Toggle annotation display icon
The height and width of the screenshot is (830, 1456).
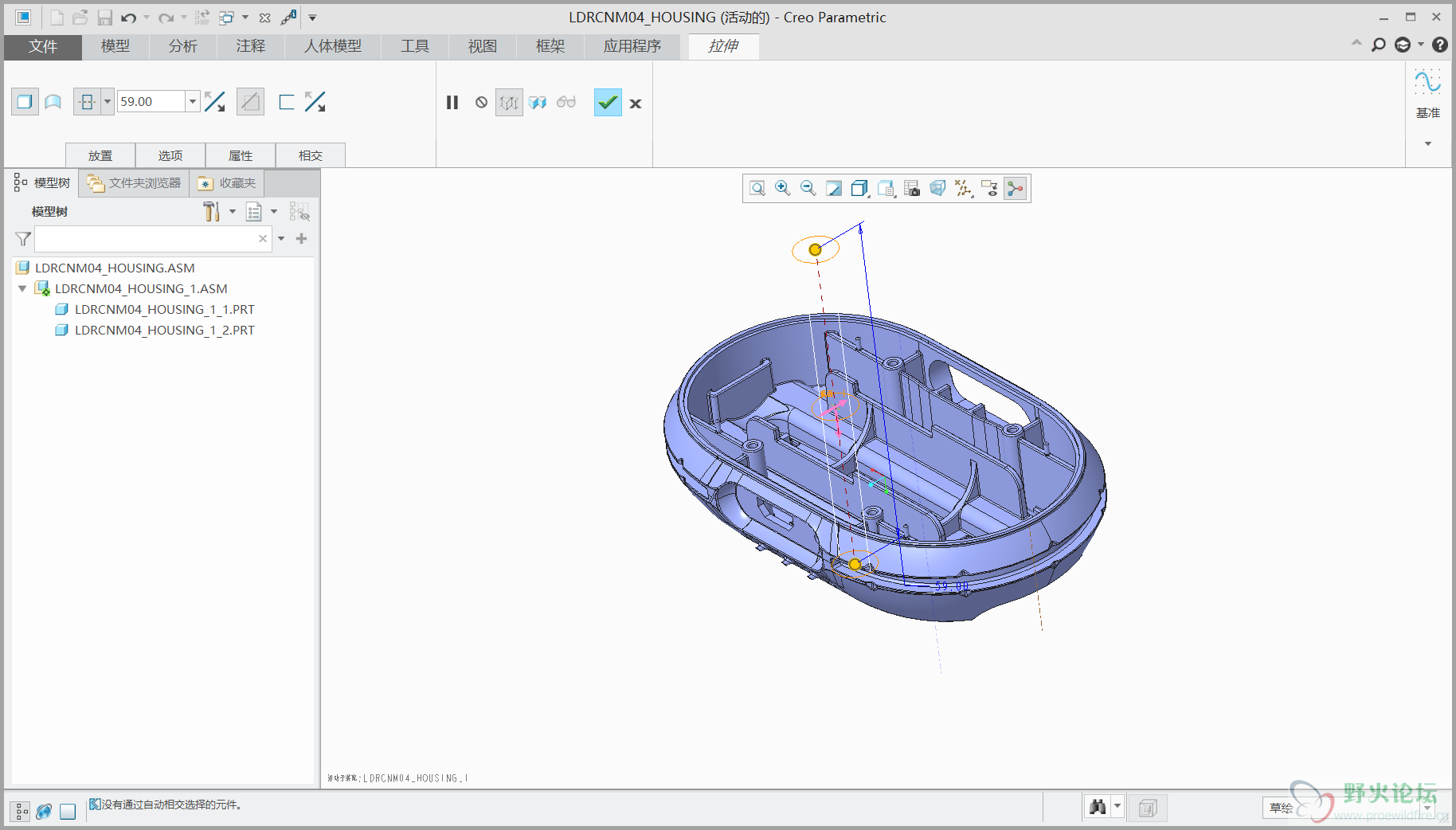click(x=989, y=188)
